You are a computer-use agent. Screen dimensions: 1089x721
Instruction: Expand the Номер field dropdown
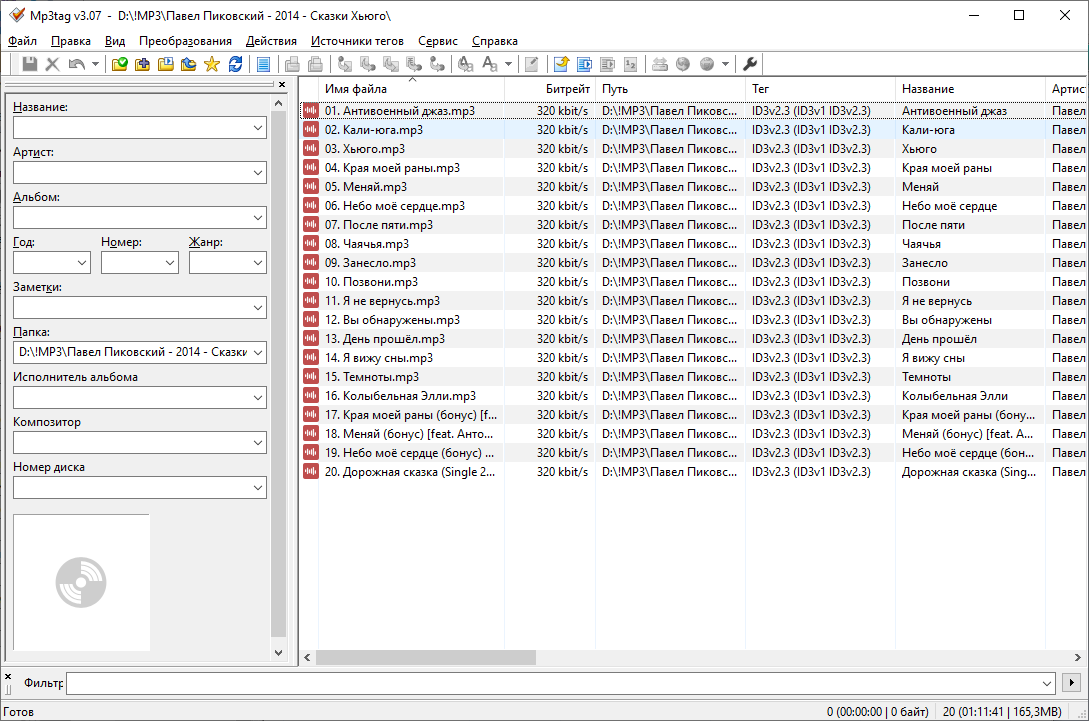click(170, 263)
